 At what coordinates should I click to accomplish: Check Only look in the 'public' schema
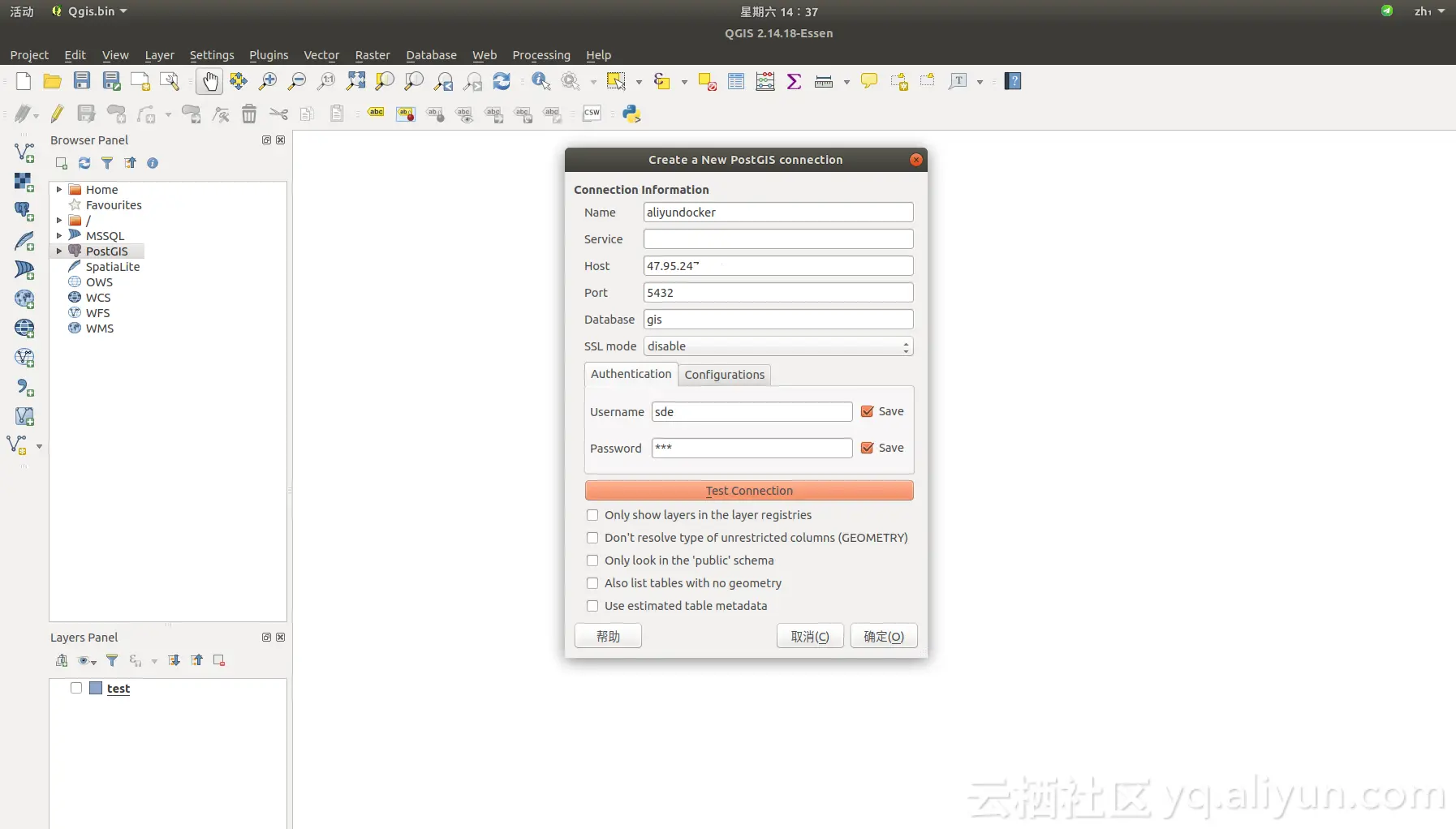click(x=592, y=561)
